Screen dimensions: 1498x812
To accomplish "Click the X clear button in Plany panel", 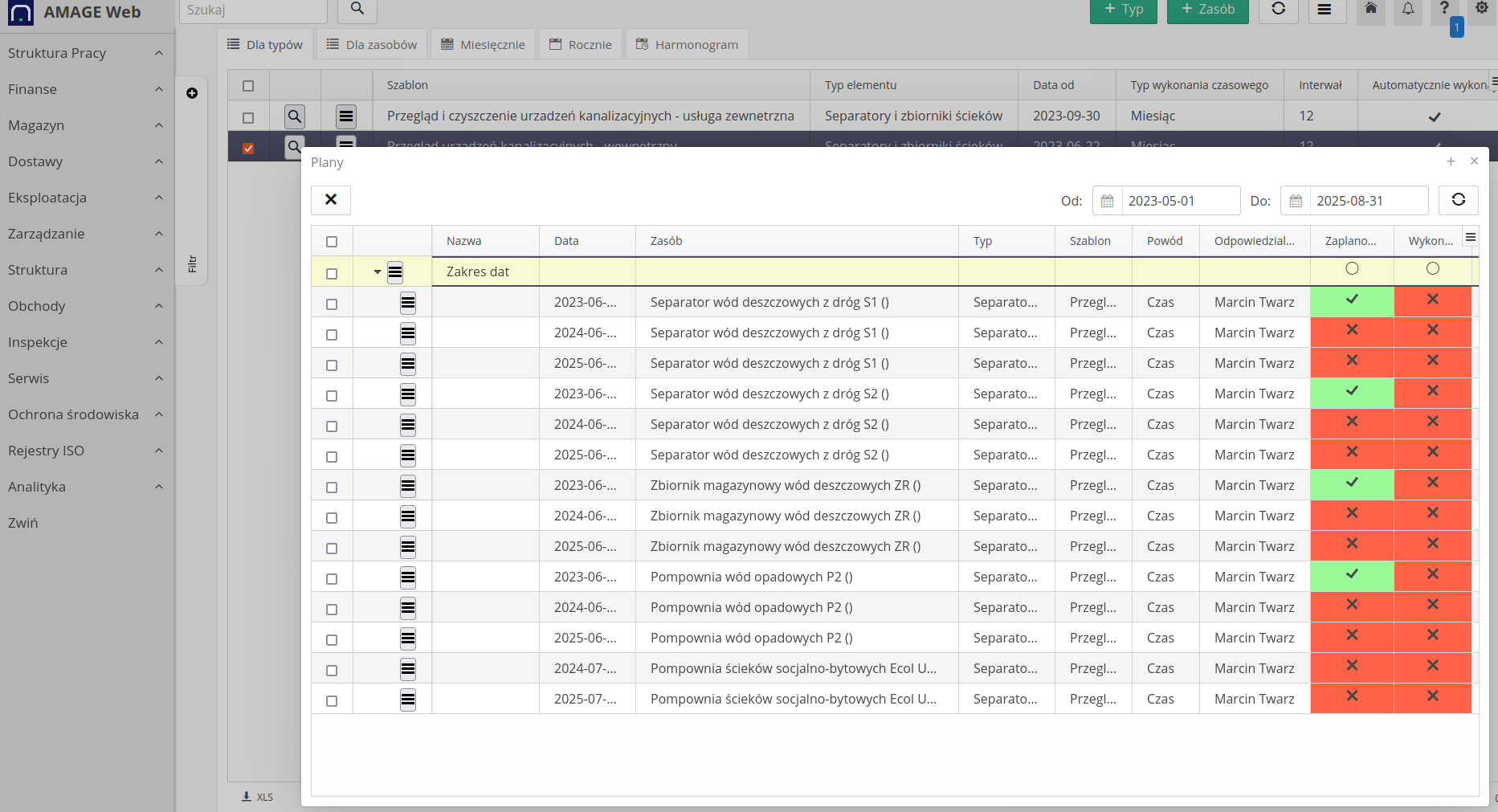I will tap(330, 200).
